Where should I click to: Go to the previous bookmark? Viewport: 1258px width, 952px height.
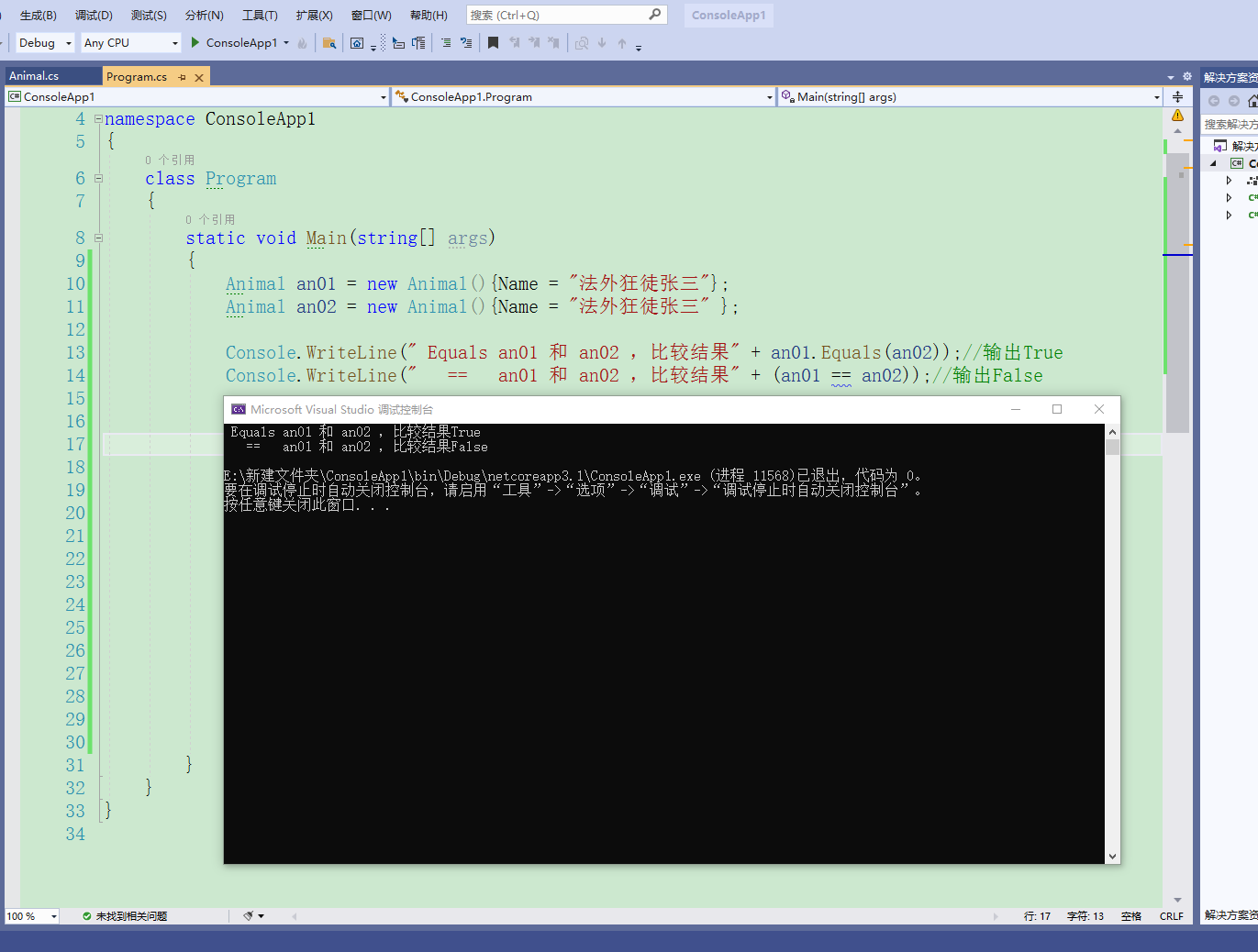[514, 43]
